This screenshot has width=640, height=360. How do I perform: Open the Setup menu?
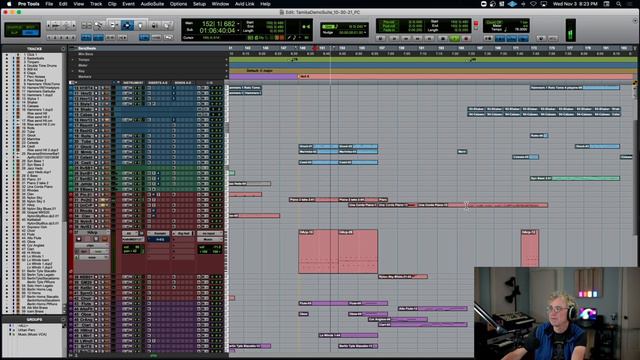click(199, 4)
